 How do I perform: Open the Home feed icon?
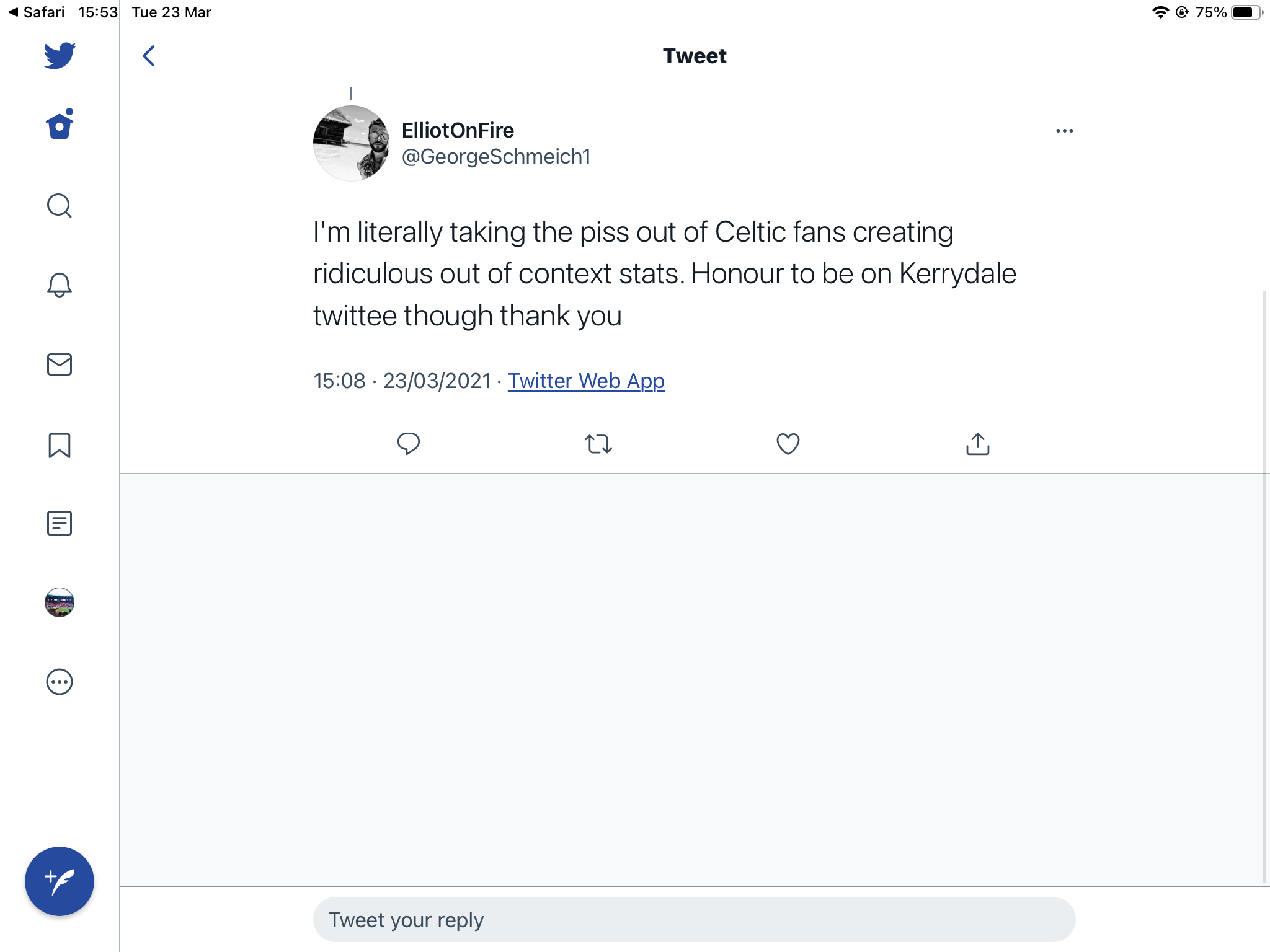pos(60,125)
